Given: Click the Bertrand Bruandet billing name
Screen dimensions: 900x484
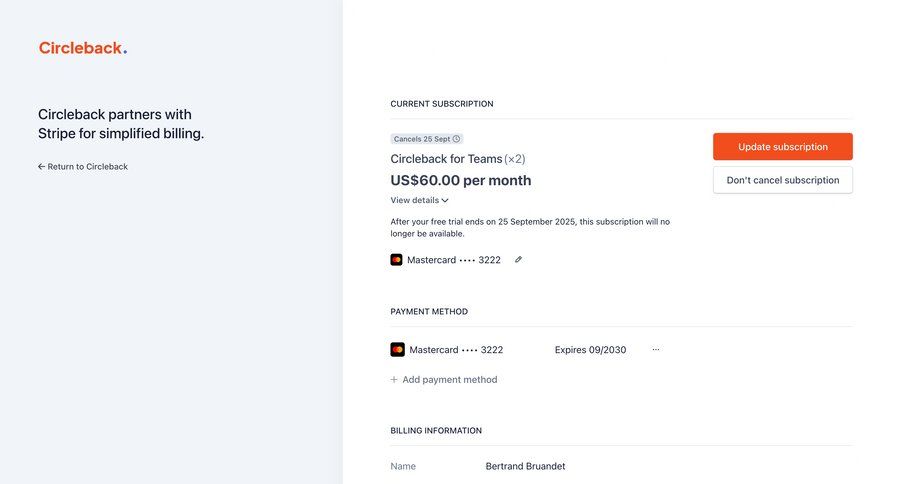Looking at the screenshot, I should [x=525, y=466].
